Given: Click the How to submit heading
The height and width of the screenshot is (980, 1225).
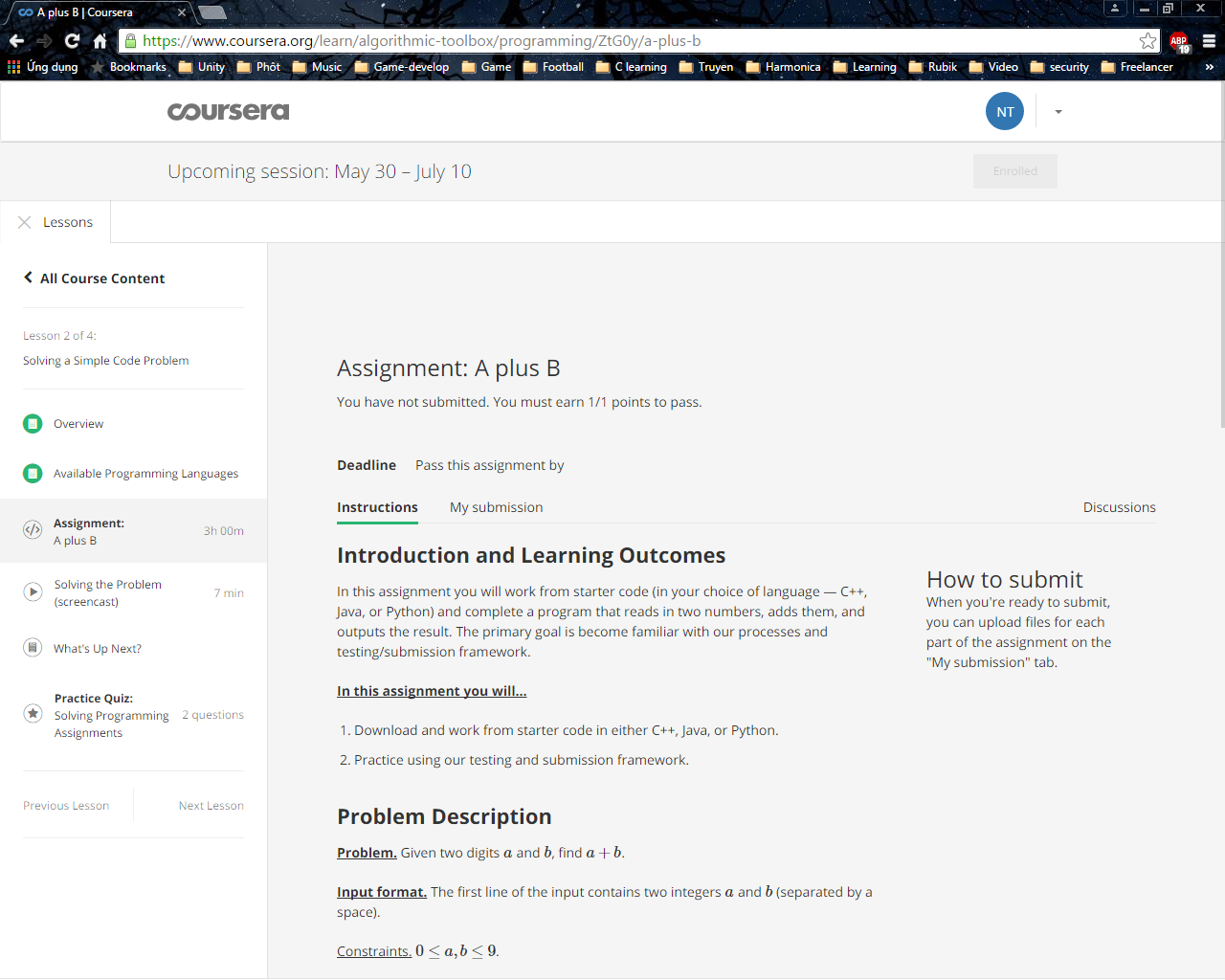Looking at the screenshot, I should (1004, 580).
